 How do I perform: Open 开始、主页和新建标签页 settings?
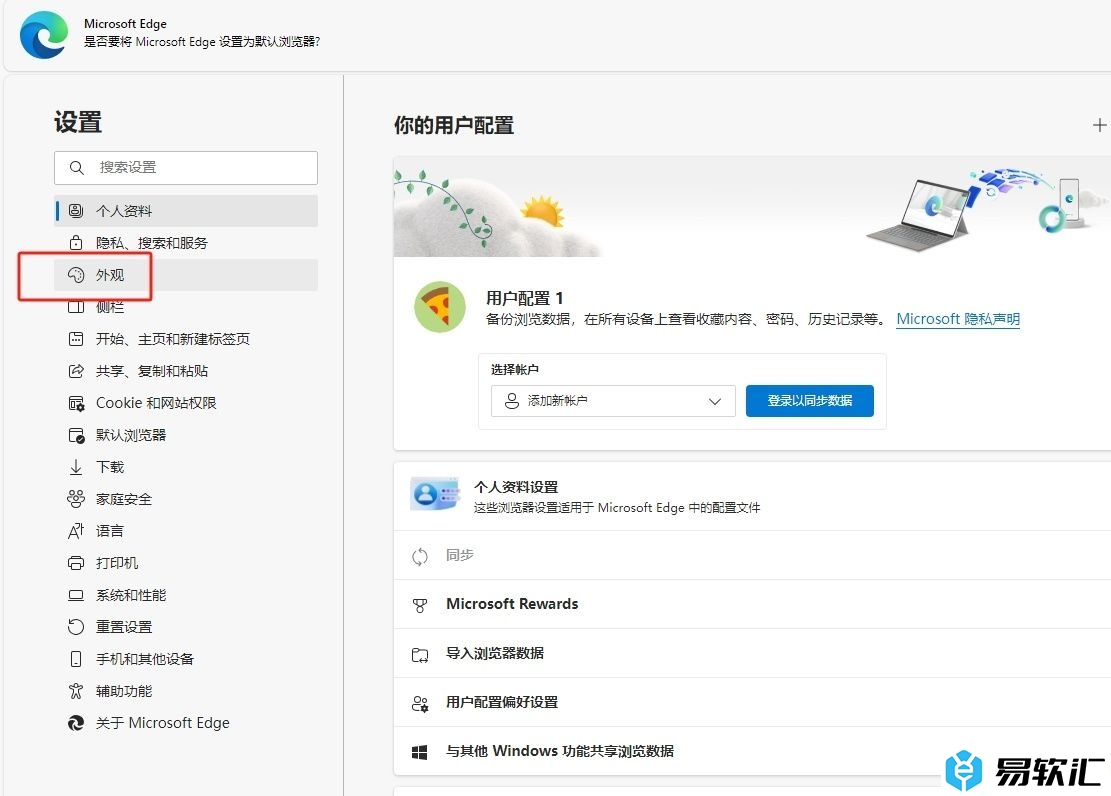click(186, 339)
